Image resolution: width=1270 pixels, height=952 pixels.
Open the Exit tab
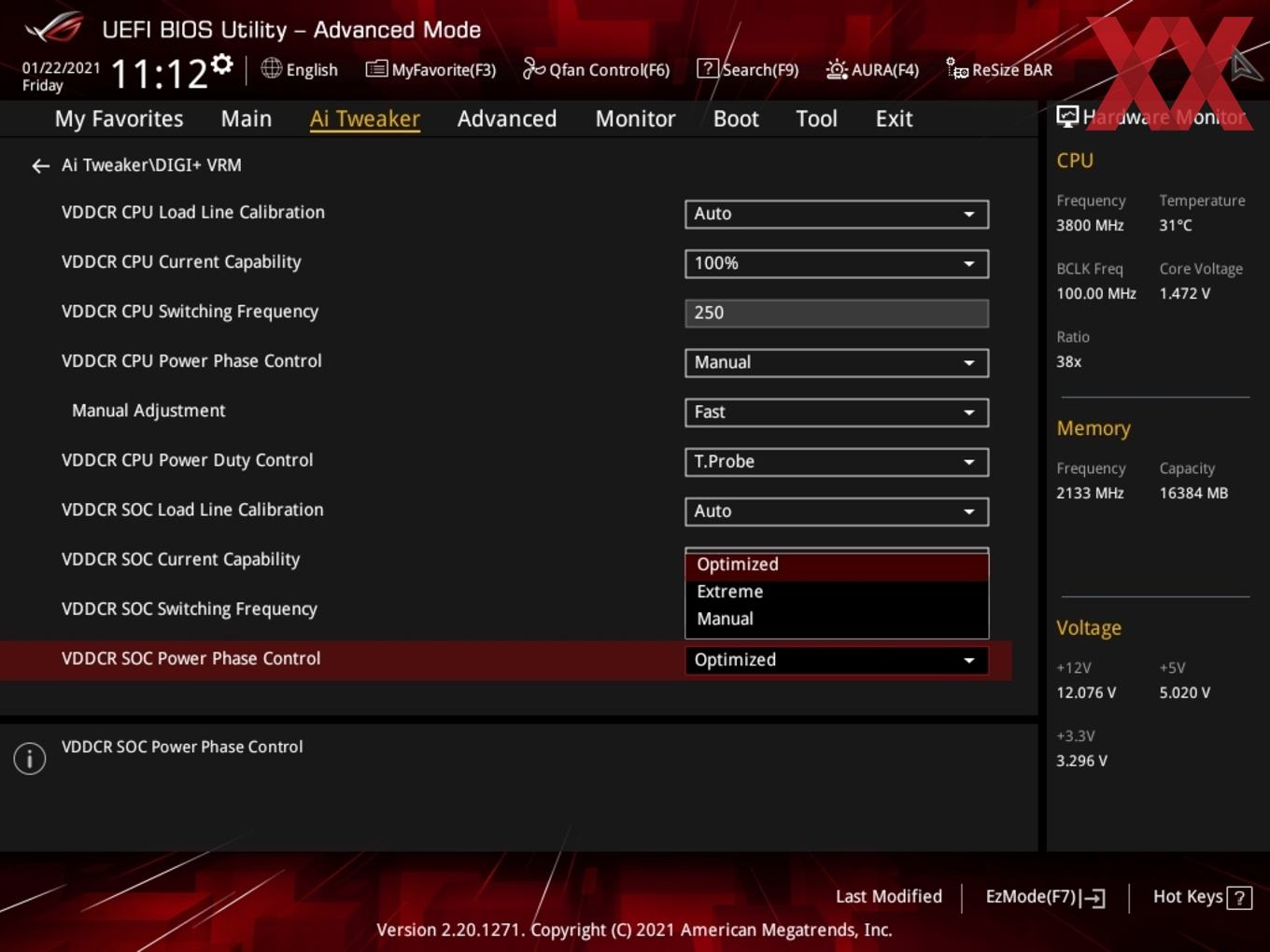[894, 119]
